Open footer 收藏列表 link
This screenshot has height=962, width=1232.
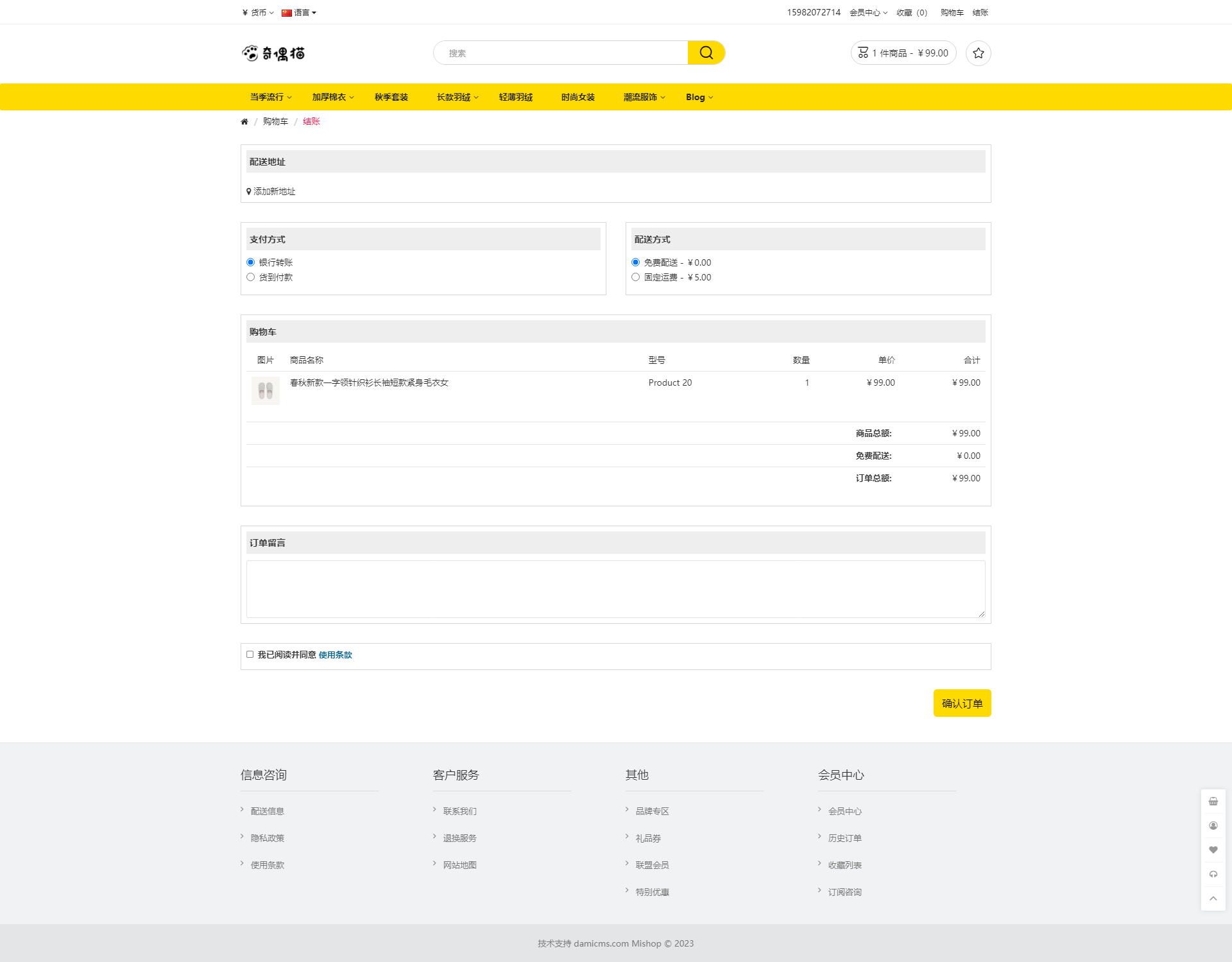(845, 866)
